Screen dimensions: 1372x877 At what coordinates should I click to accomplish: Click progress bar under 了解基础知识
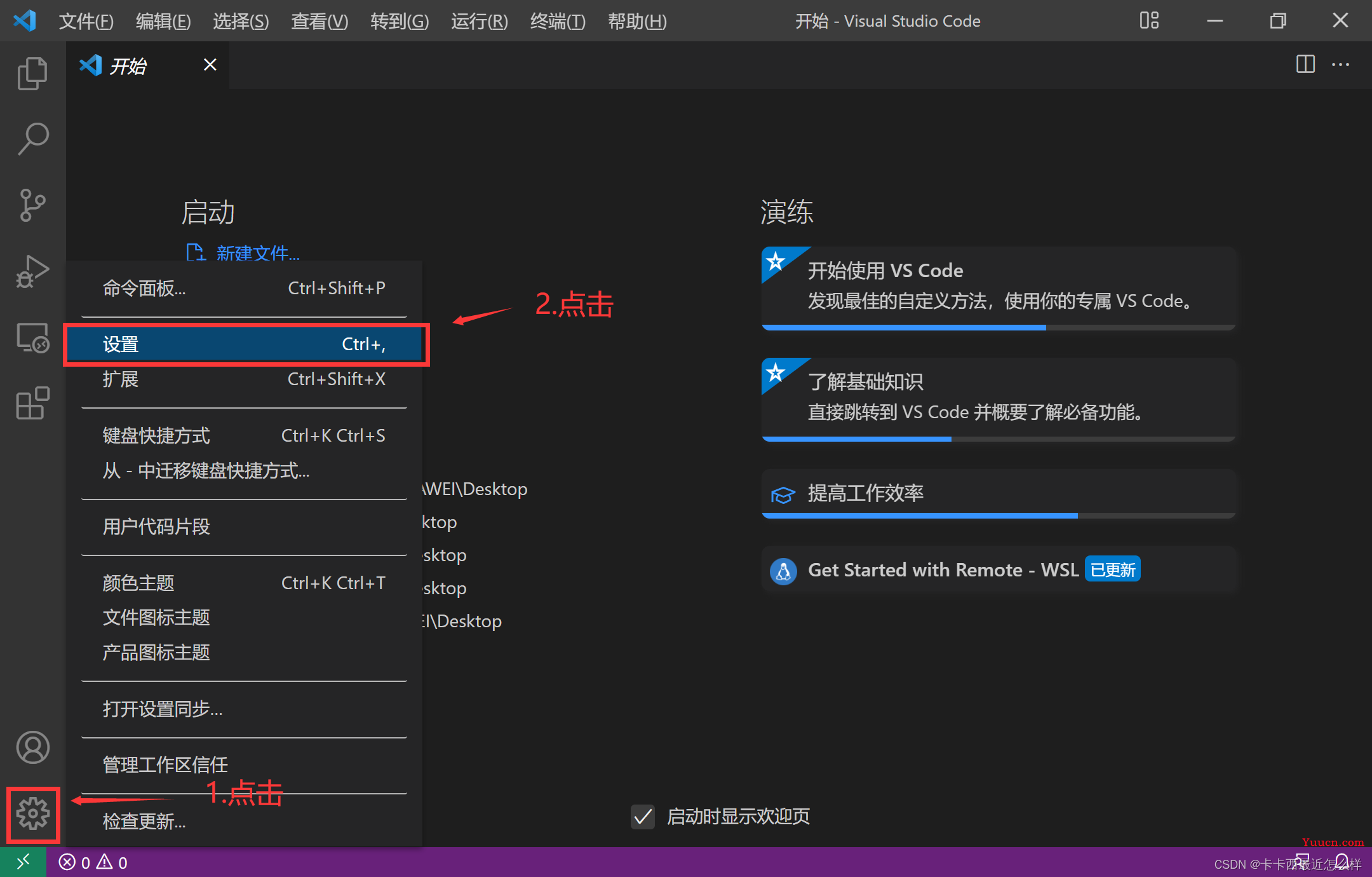(999, 438)
